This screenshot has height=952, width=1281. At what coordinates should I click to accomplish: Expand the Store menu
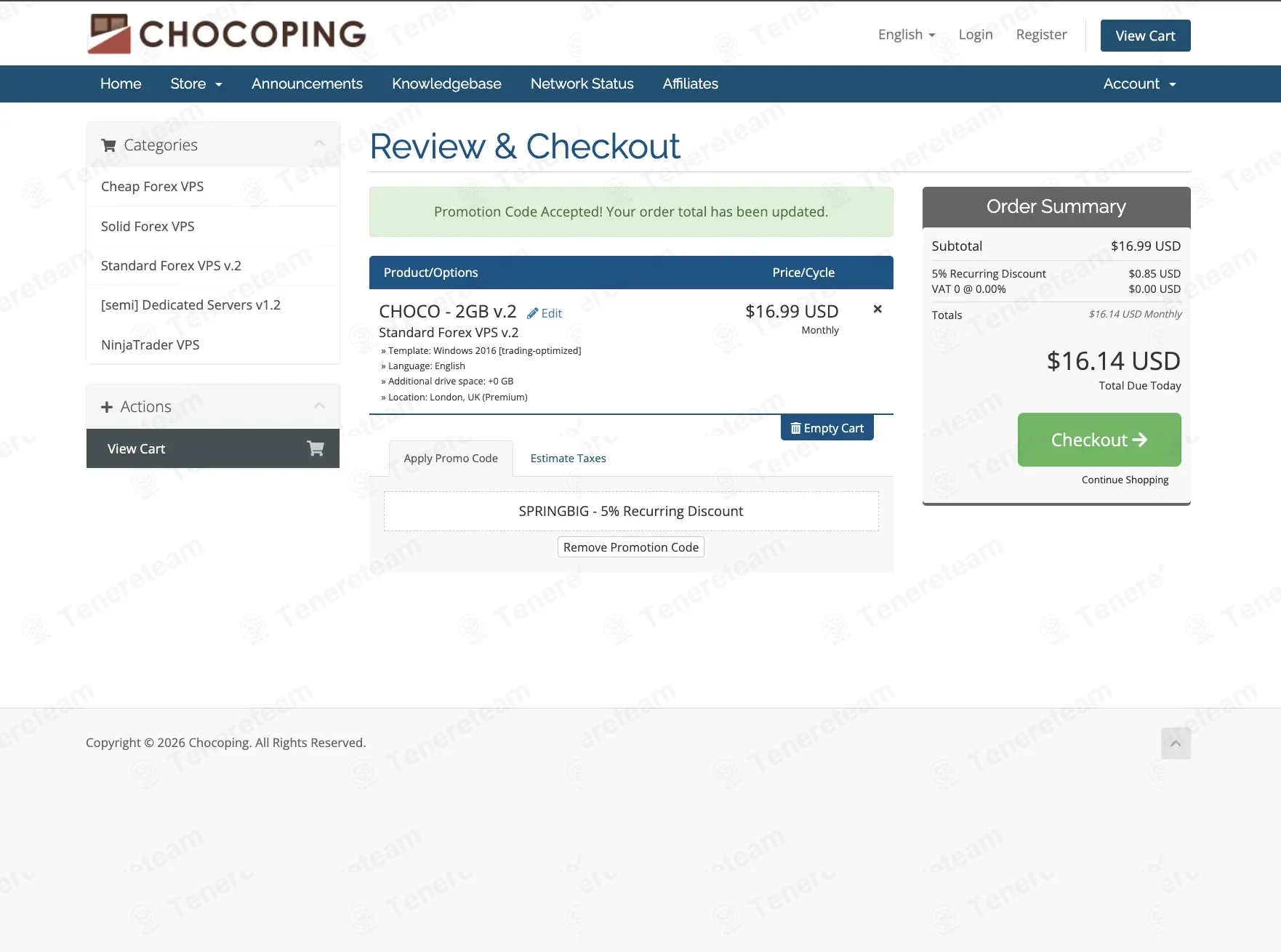196,84
